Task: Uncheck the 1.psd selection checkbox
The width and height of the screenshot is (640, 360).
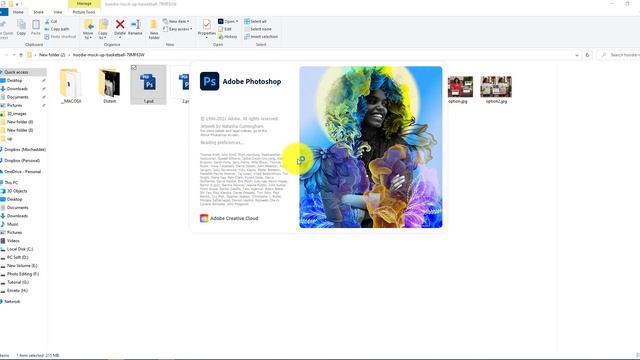Action: [x=134, y=68]
